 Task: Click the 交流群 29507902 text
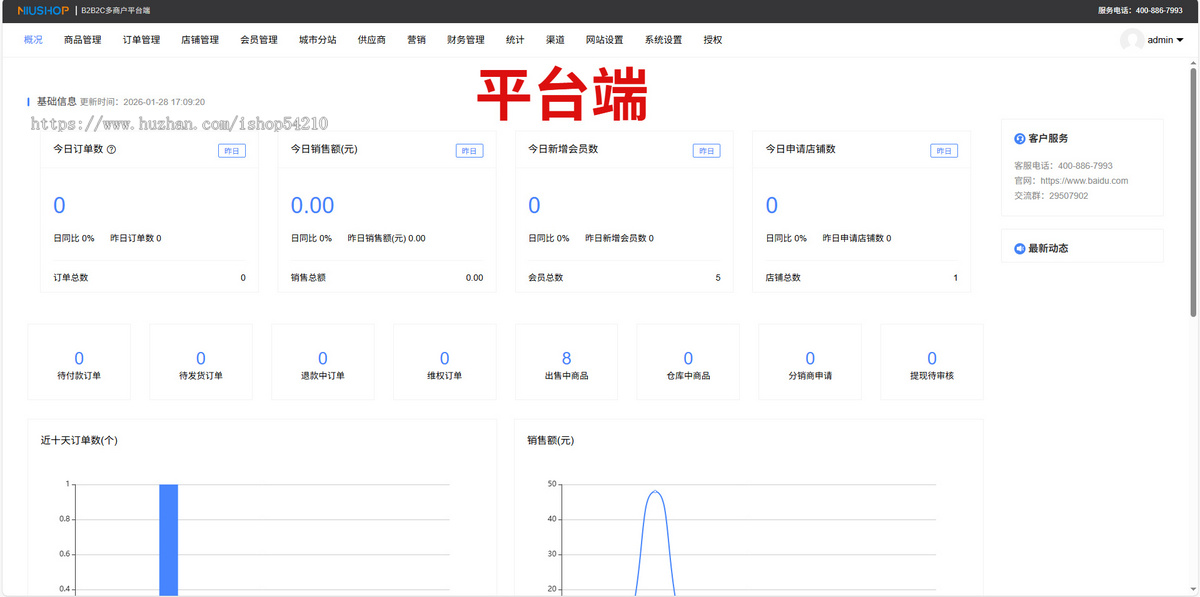pos(1051,196)
